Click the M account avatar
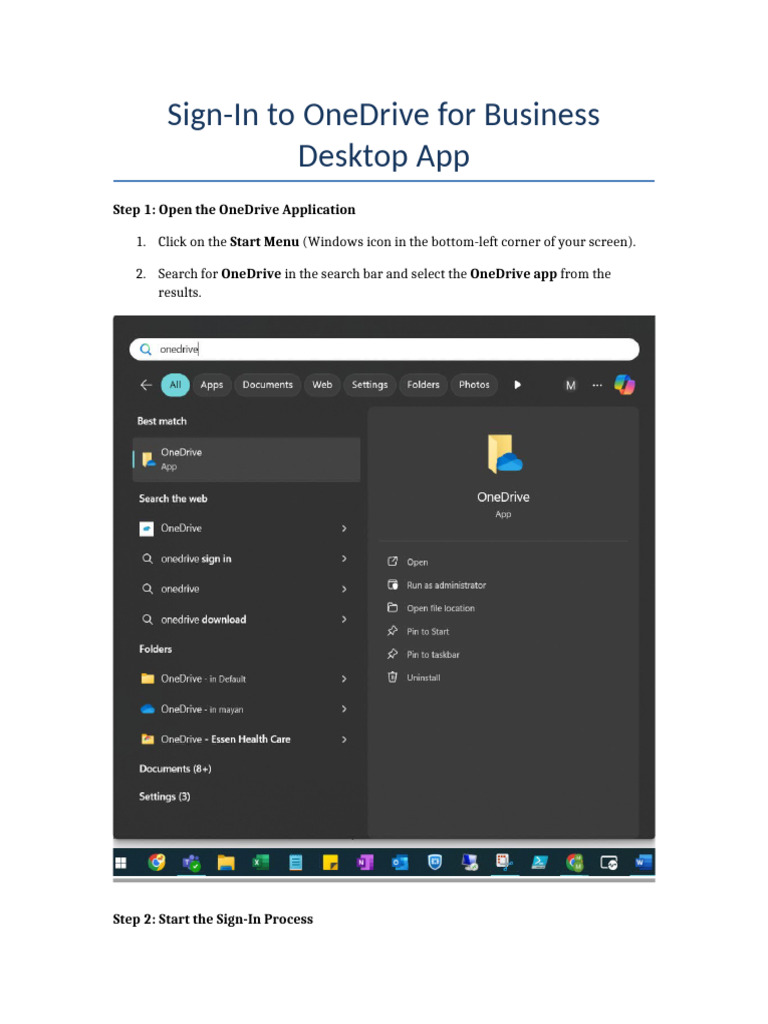 (x=571, y=385)
